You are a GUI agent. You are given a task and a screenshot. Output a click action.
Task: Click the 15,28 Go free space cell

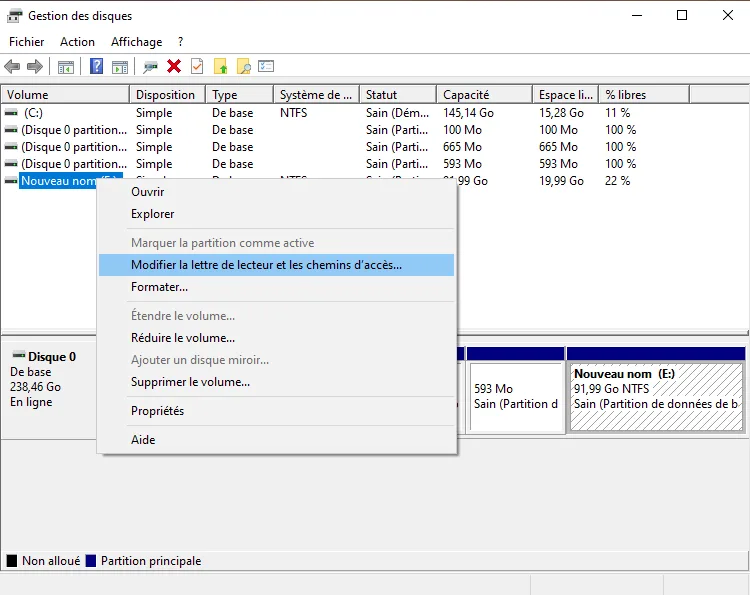(x=561, y=113)
